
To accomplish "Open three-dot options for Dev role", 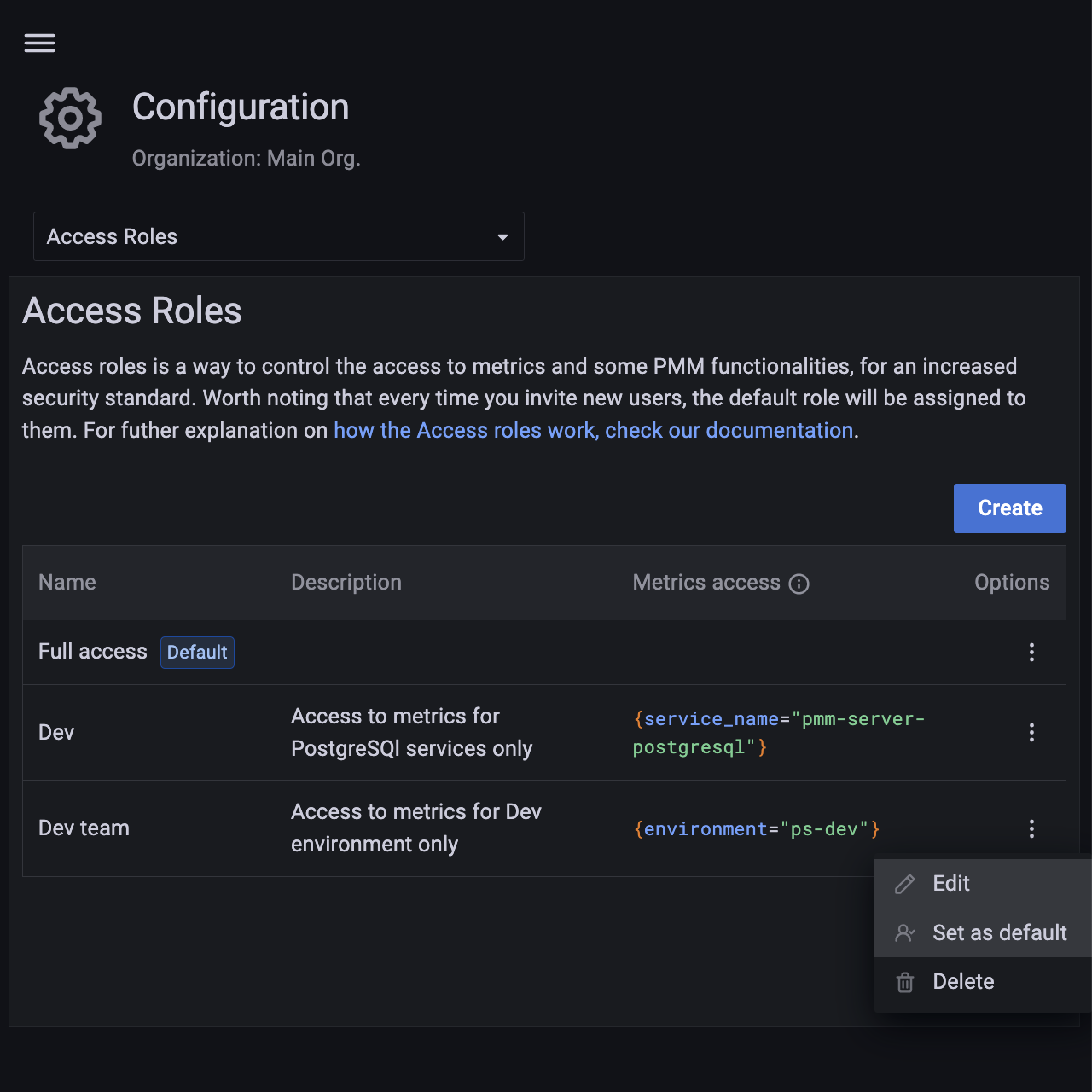I will pyautogui.click(x=1031, y=733).
